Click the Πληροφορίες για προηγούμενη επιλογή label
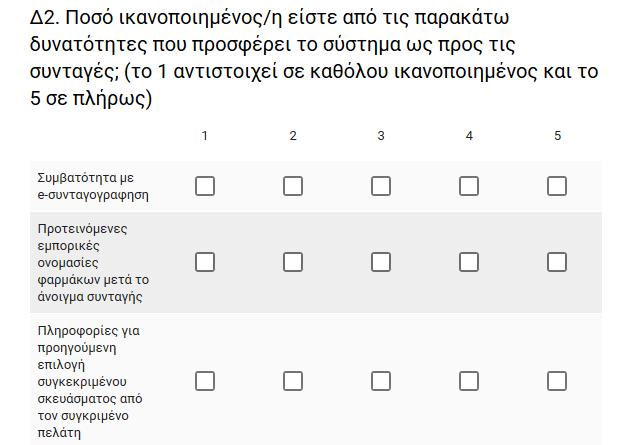This screenshot has width=634, height=445. pos(90,382)
